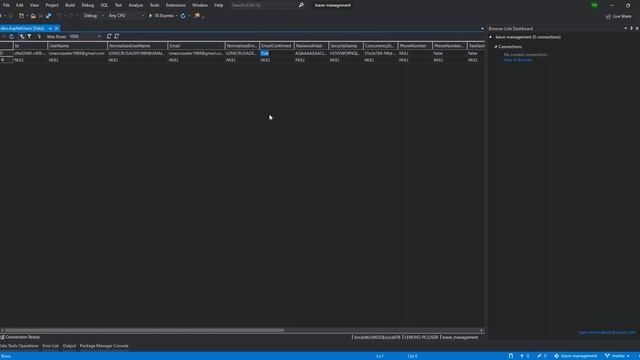
Task: Click the Email column header
Action: [196, 46]
